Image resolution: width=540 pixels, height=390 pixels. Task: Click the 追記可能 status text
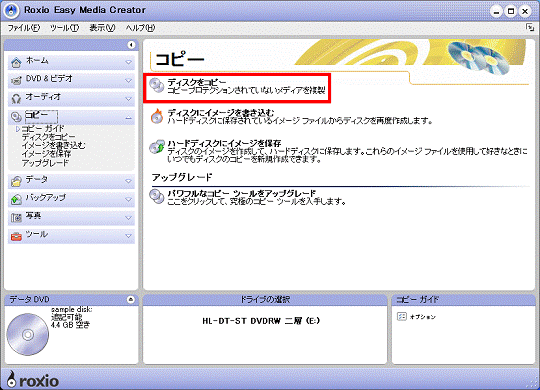tap(67, 317)
